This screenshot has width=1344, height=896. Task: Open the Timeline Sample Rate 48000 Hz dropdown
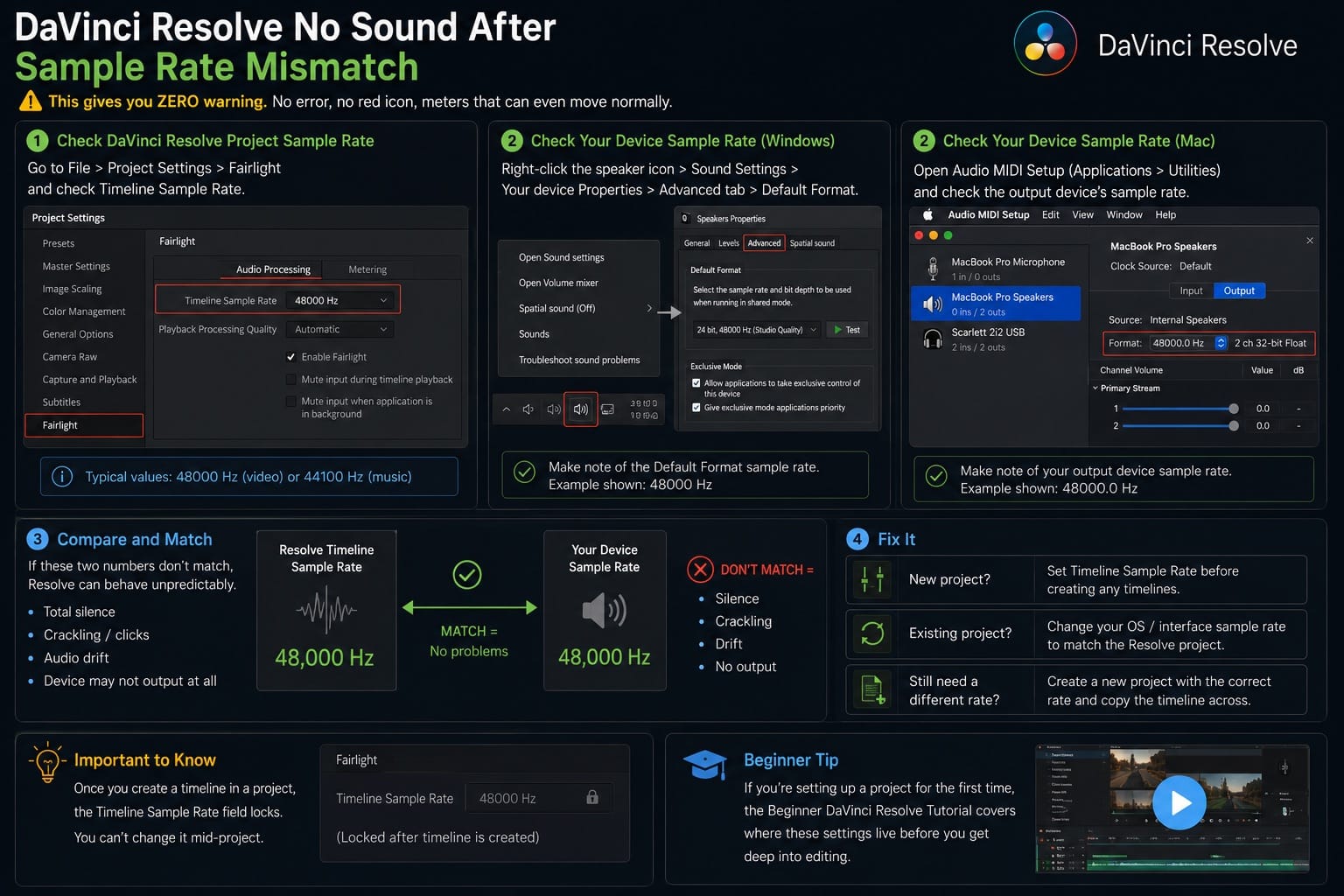click(341, 300)
